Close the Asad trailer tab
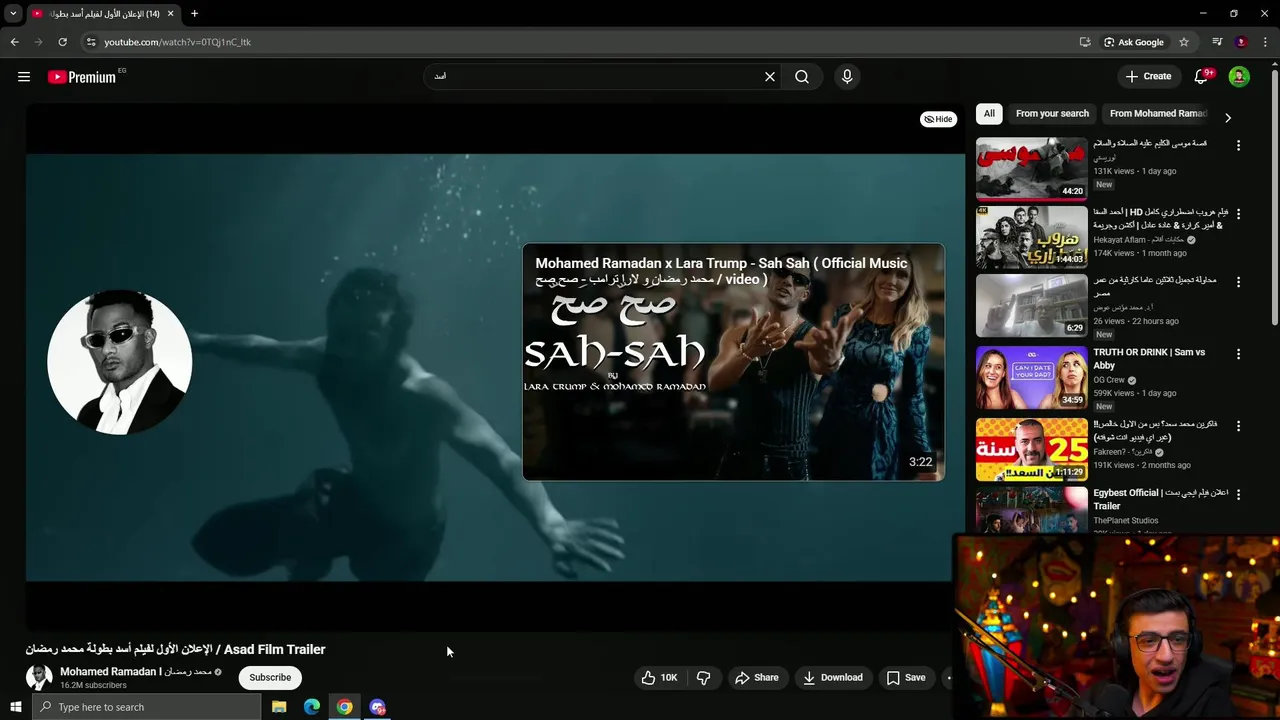1280x720 pixels. 171,14
